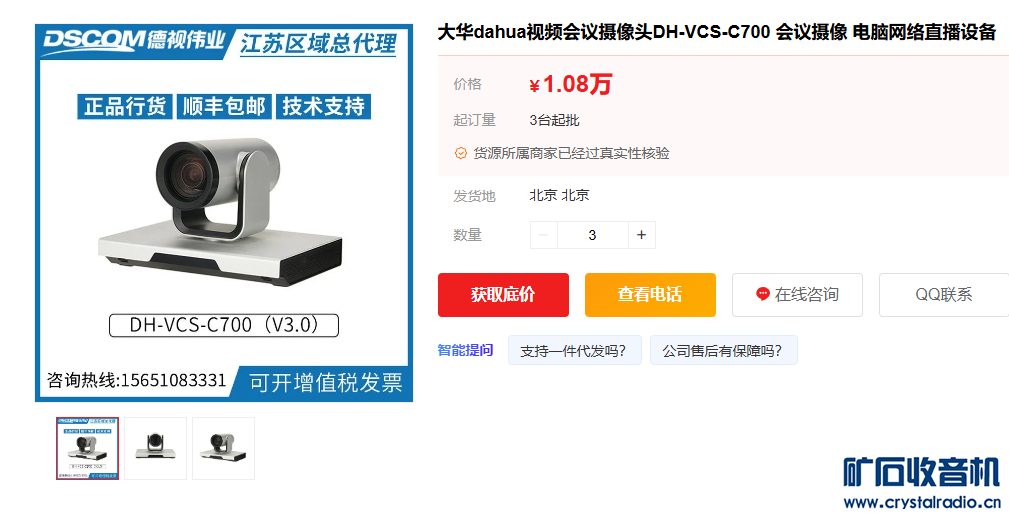1009x515 pixels.
Task: Ask 公司售后有保障吗? quick question
Action: coord(723,350)
